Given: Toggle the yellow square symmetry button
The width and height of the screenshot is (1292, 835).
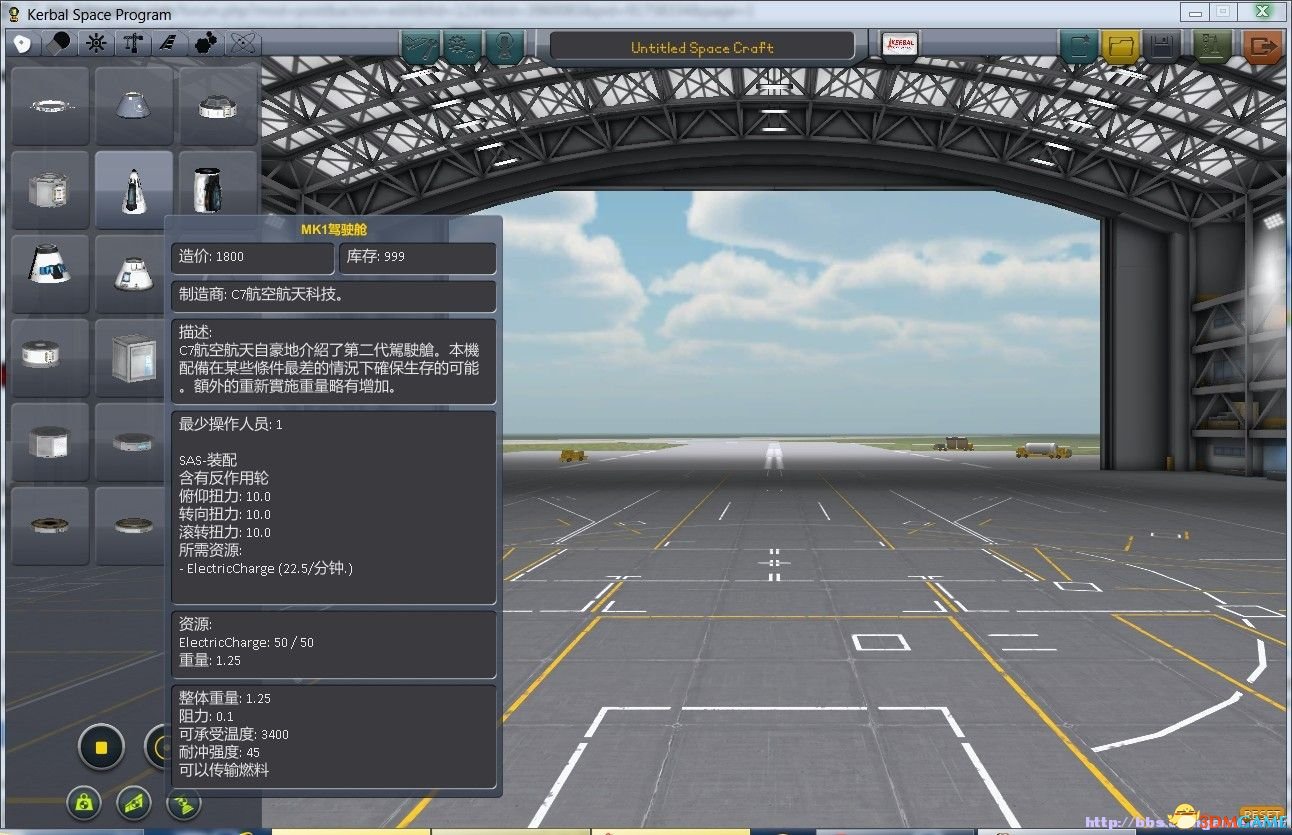Looking at the screenshot, I should 101,747.
